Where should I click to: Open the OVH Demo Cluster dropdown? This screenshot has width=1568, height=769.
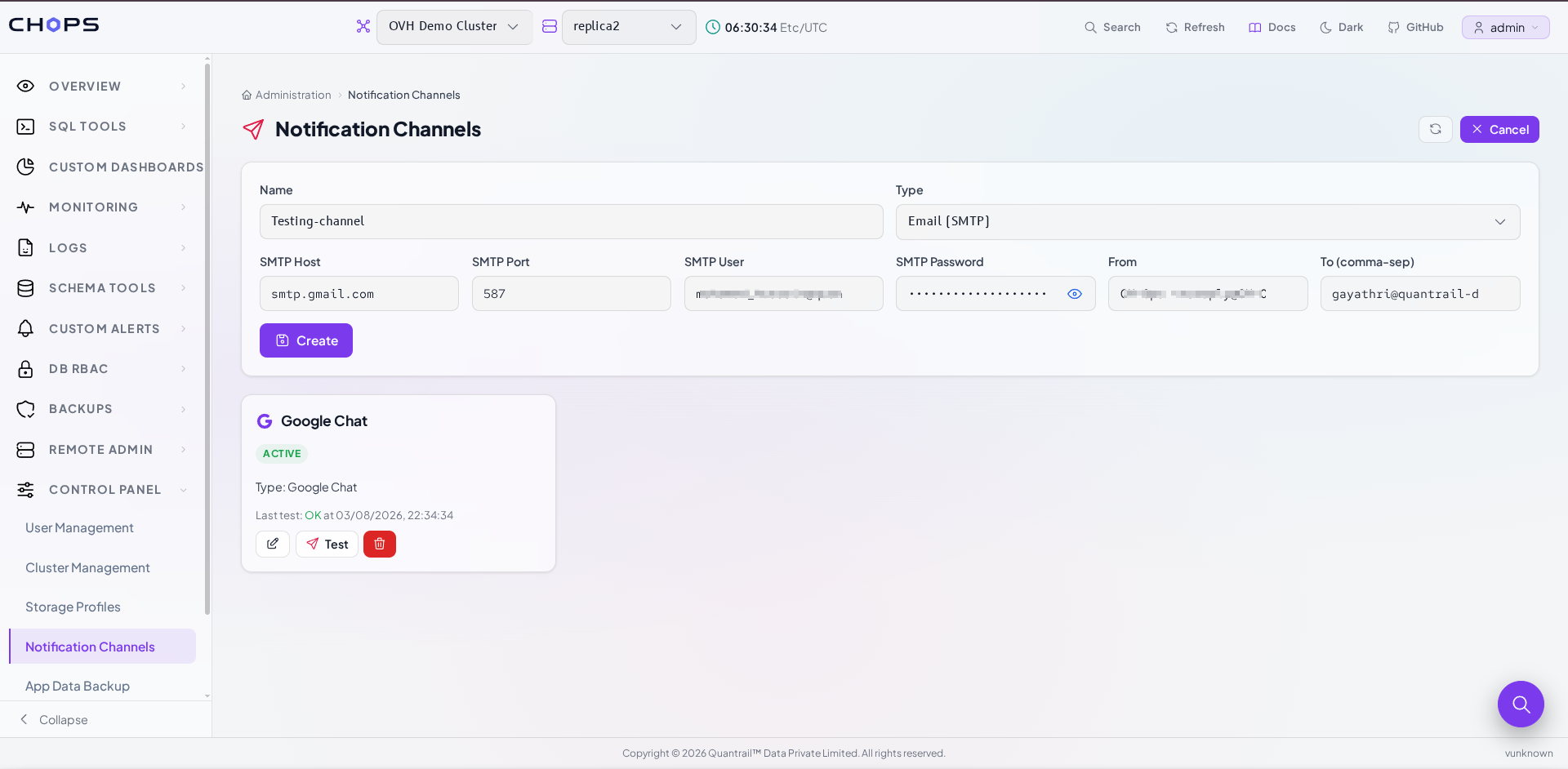click(x=454, y=27)
